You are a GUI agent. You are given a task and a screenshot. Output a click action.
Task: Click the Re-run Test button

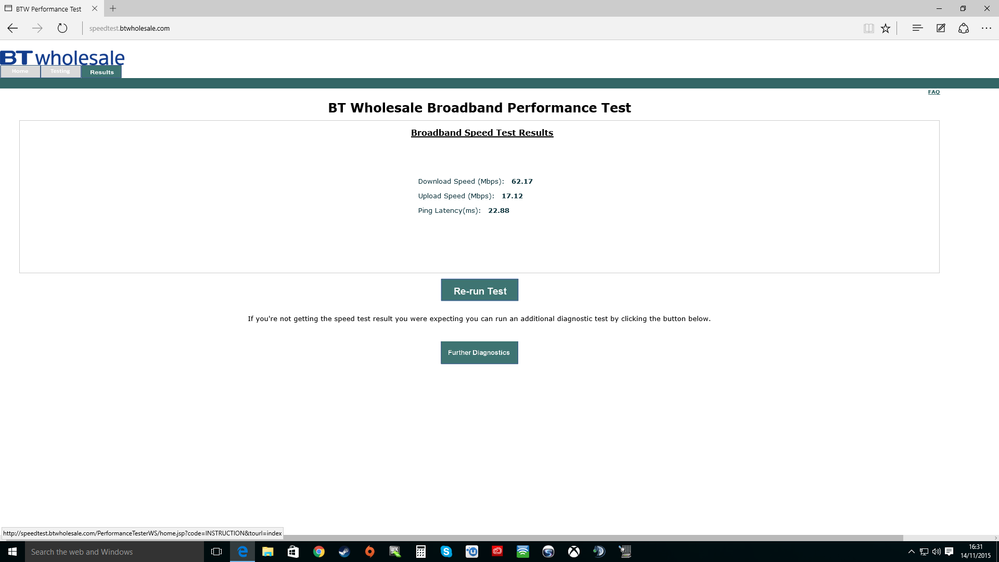pyautogui.click(x=479, y=291)
